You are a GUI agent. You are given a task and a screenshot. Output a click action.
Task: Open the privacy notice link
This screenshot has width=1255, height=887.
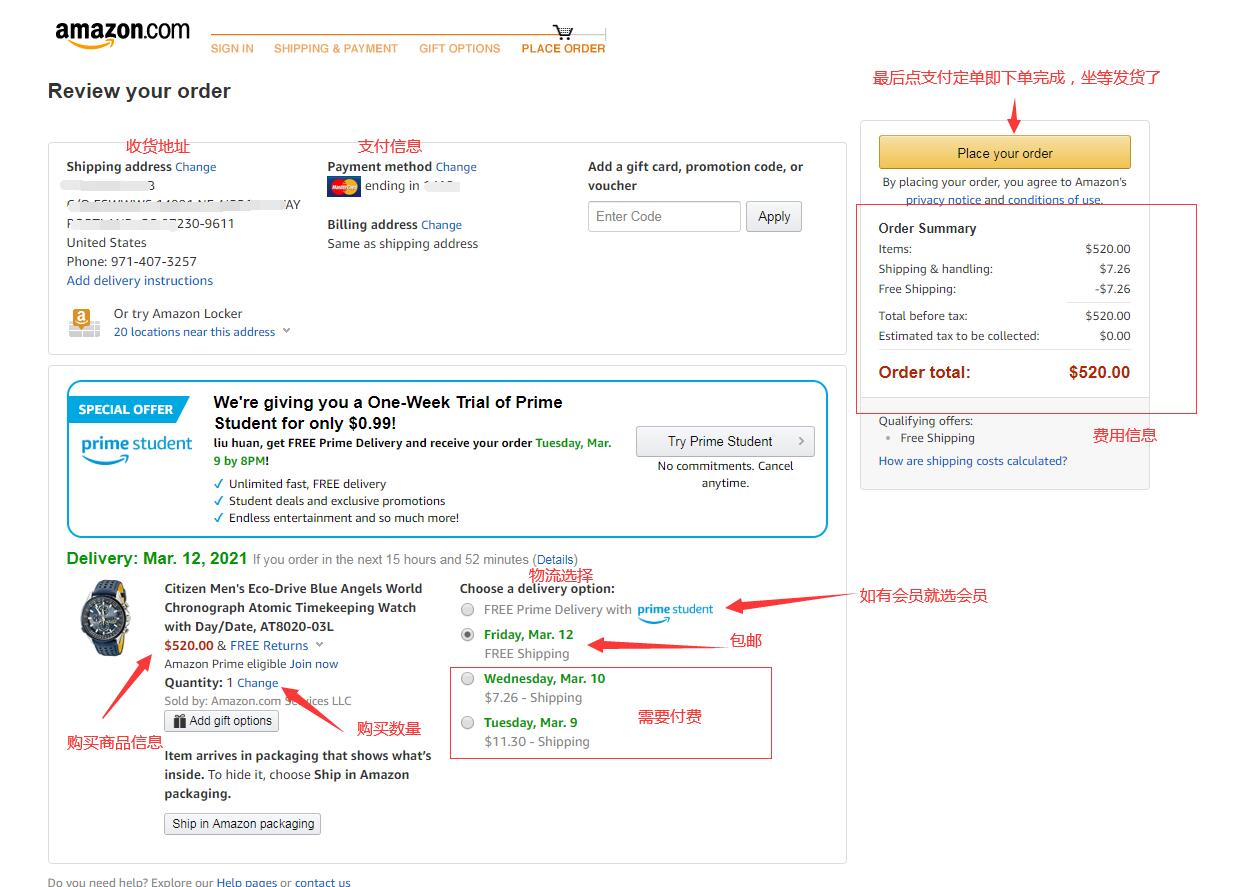pyautogui.click(x=943, y=200)
